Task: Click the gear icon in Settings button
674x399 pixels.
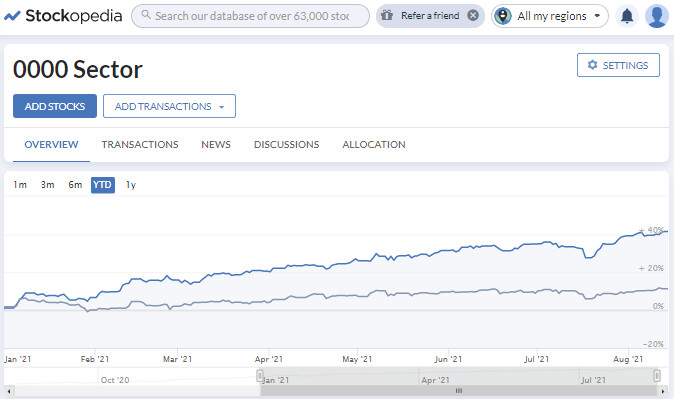Action: point(592,65)
